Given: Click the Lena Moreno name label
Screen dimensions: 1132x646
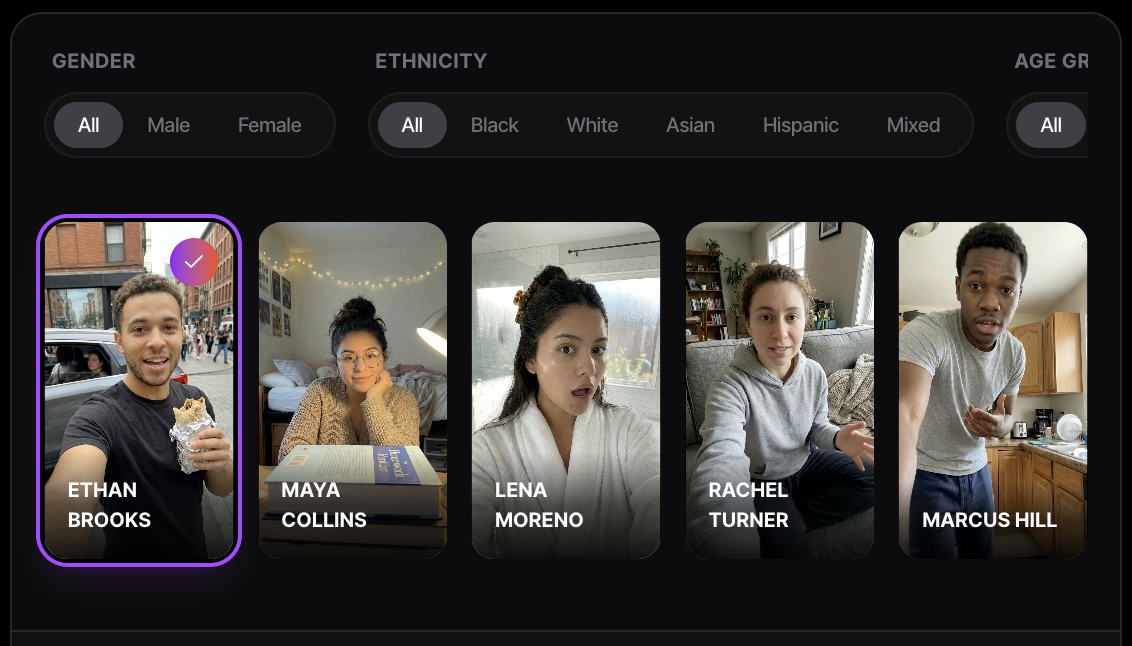Looking at the screenshot, I should click(x=539, y=505).
